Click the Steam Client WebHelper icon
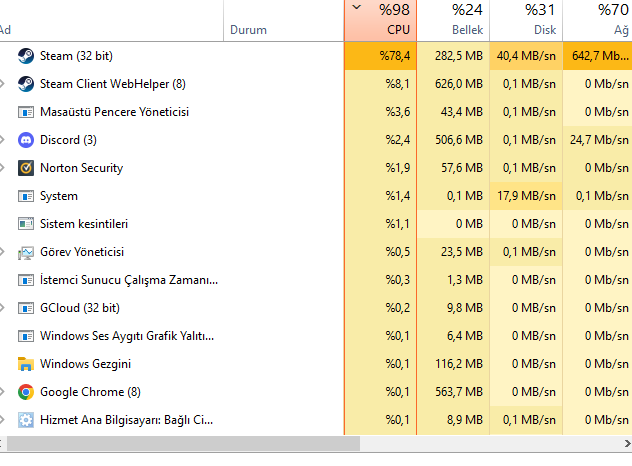This screenshot has height=466, width=632. pos(26,84)
